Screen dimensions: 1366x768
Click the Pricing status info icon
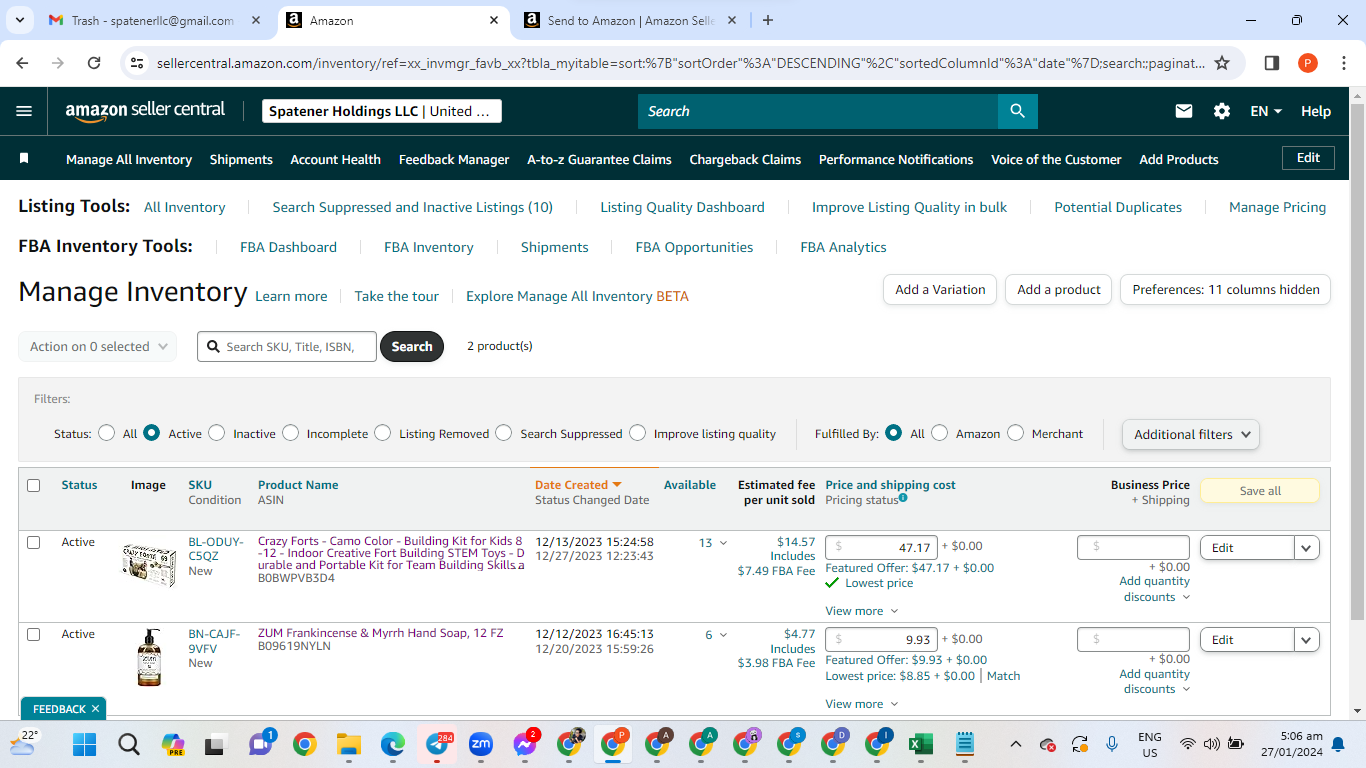pos(903,498)
